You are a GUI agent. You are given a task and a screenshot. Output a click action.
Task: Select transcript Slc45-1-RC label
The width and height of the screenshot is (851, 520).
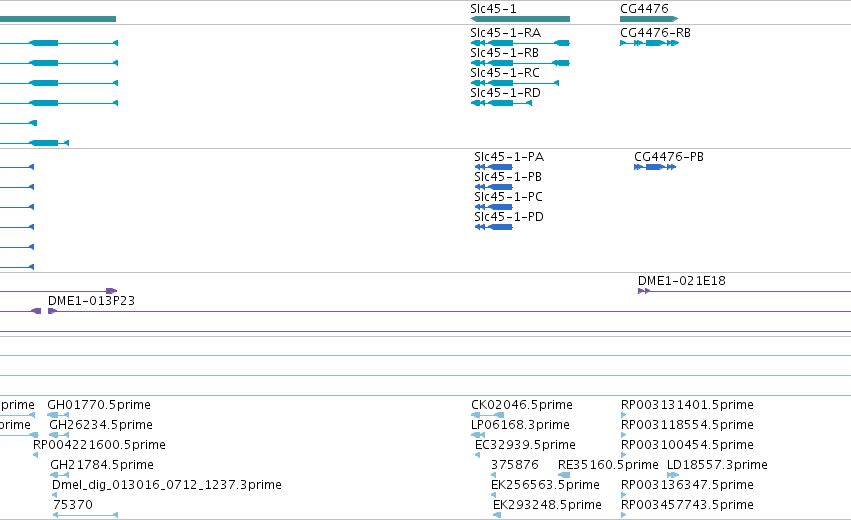pyautogui.click(x=505, y=73)
